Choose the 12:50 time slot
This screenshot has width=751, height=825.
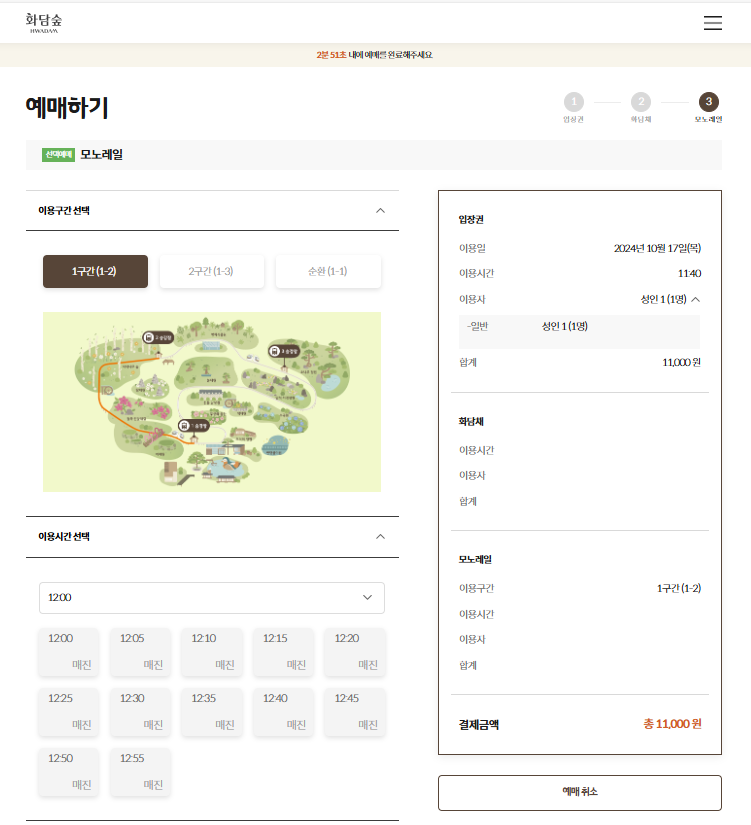(x=68, y=772)
